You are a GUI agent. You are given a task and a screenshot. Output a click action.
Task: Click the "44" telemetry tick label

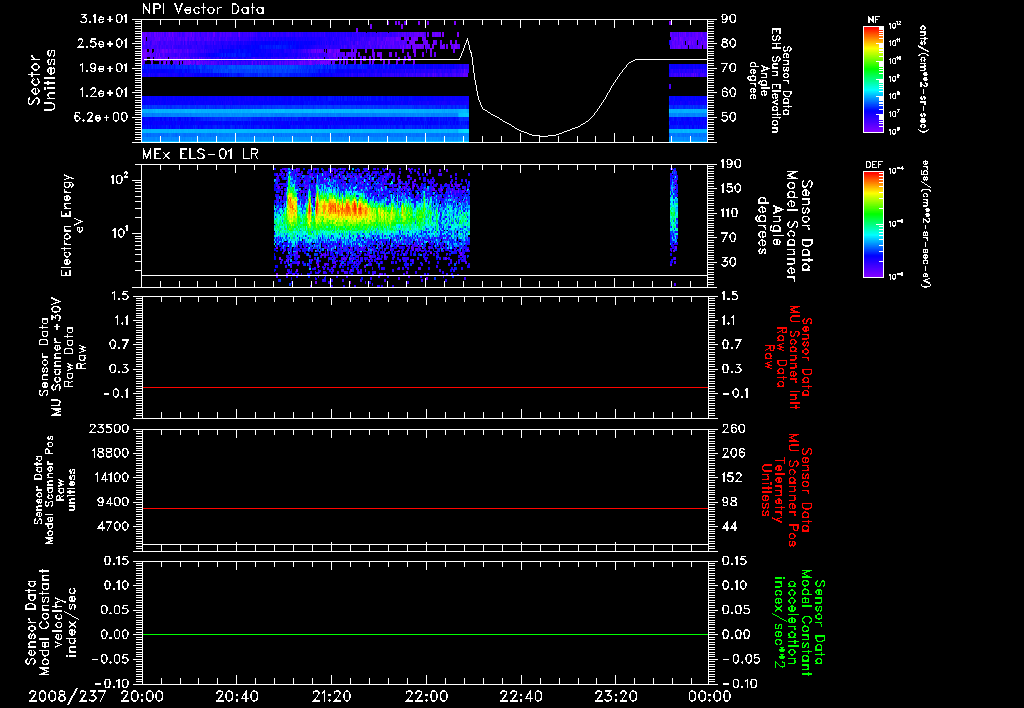pos(729,526)
